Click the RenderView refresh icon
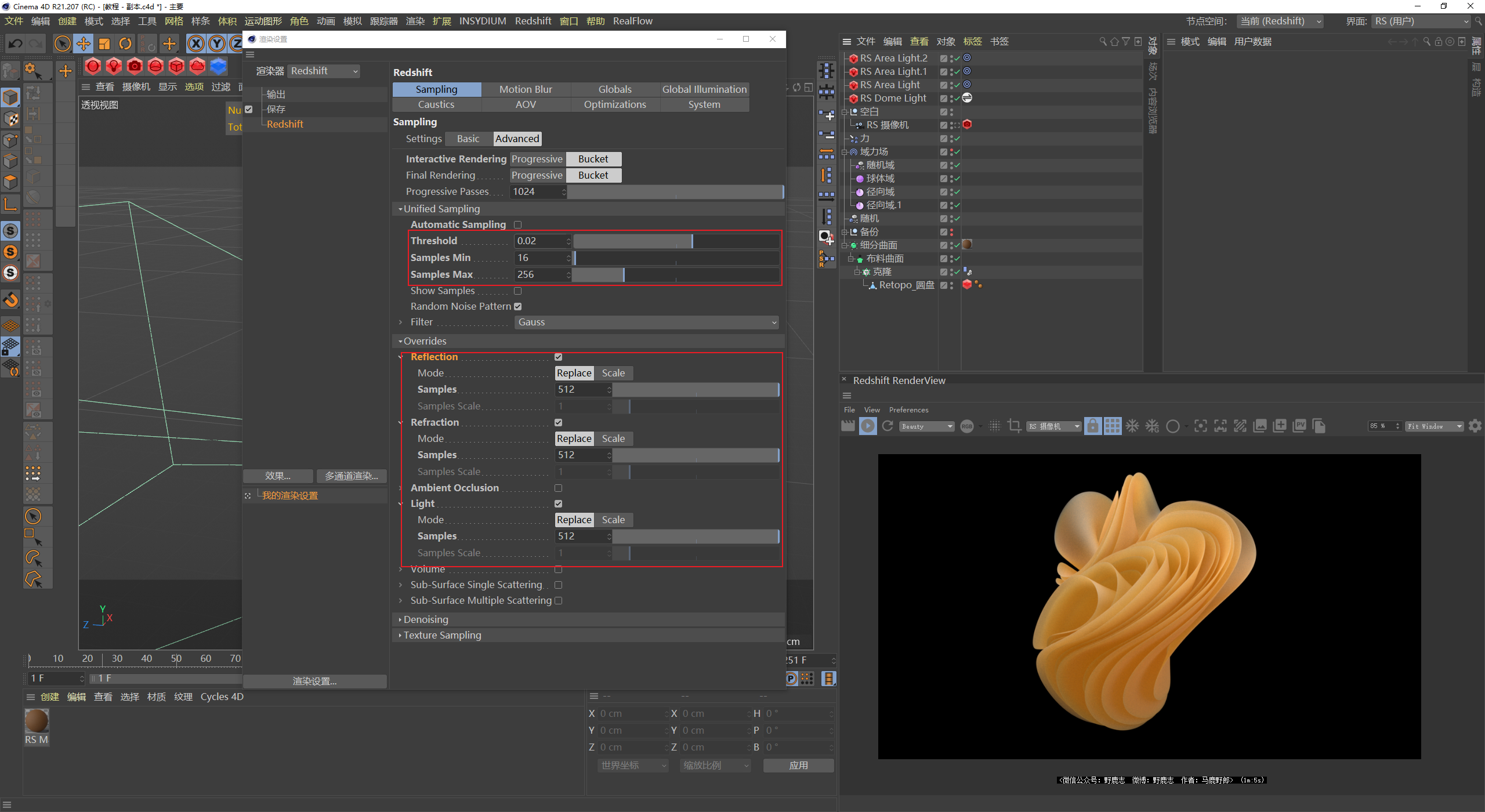Viewport: 1485px width, 812px height. [x=888, y=426]
